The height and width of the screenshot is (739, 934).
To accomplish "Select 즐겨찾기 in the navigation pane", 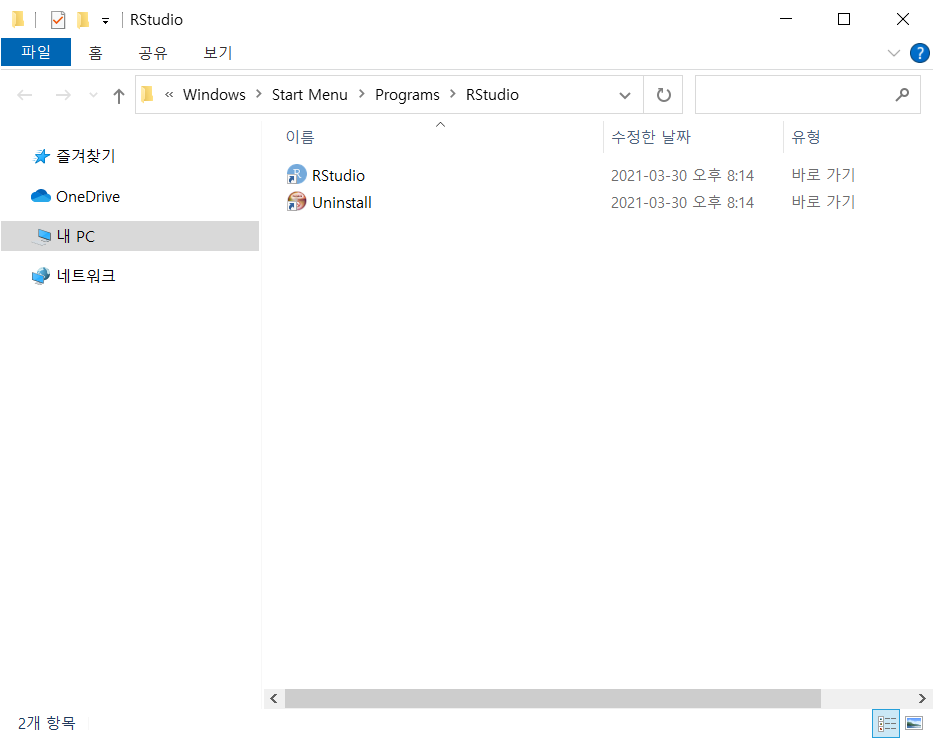I will tap(85, 156).
